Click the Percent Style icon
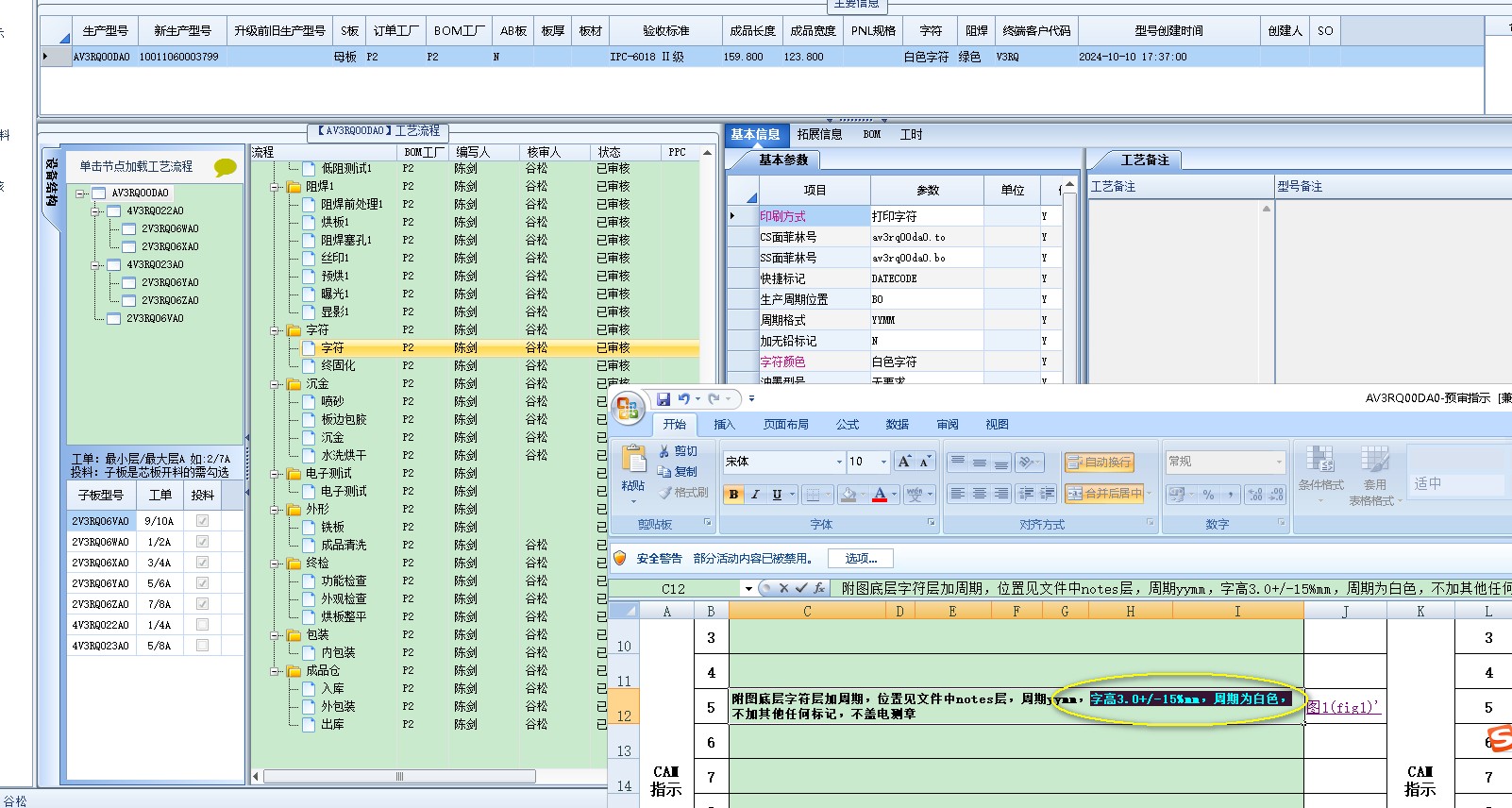The height and width of the screenshot is (808, 1512). 1208,494
